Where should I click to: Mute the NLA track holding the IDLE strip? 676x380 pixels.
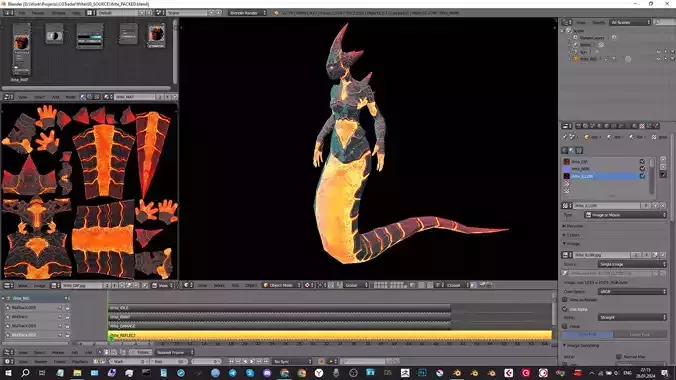pos(60,308)
